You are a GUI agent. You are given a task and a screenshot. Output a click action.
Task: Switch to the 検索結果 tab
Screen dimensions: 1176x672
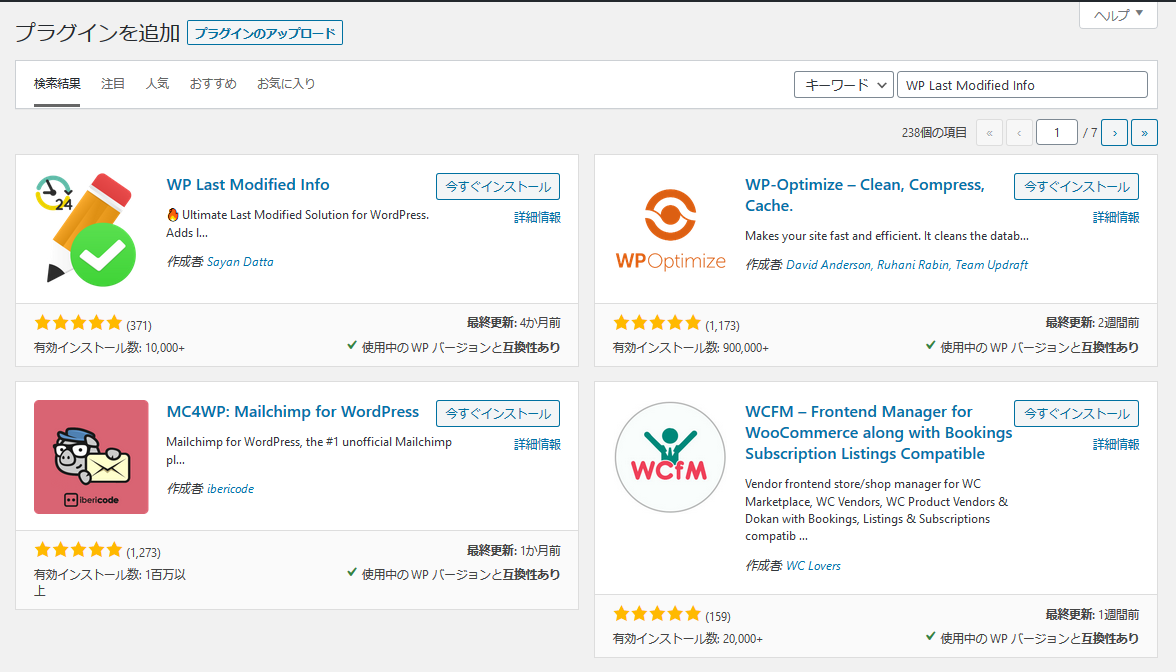click(x=57, y=84)
